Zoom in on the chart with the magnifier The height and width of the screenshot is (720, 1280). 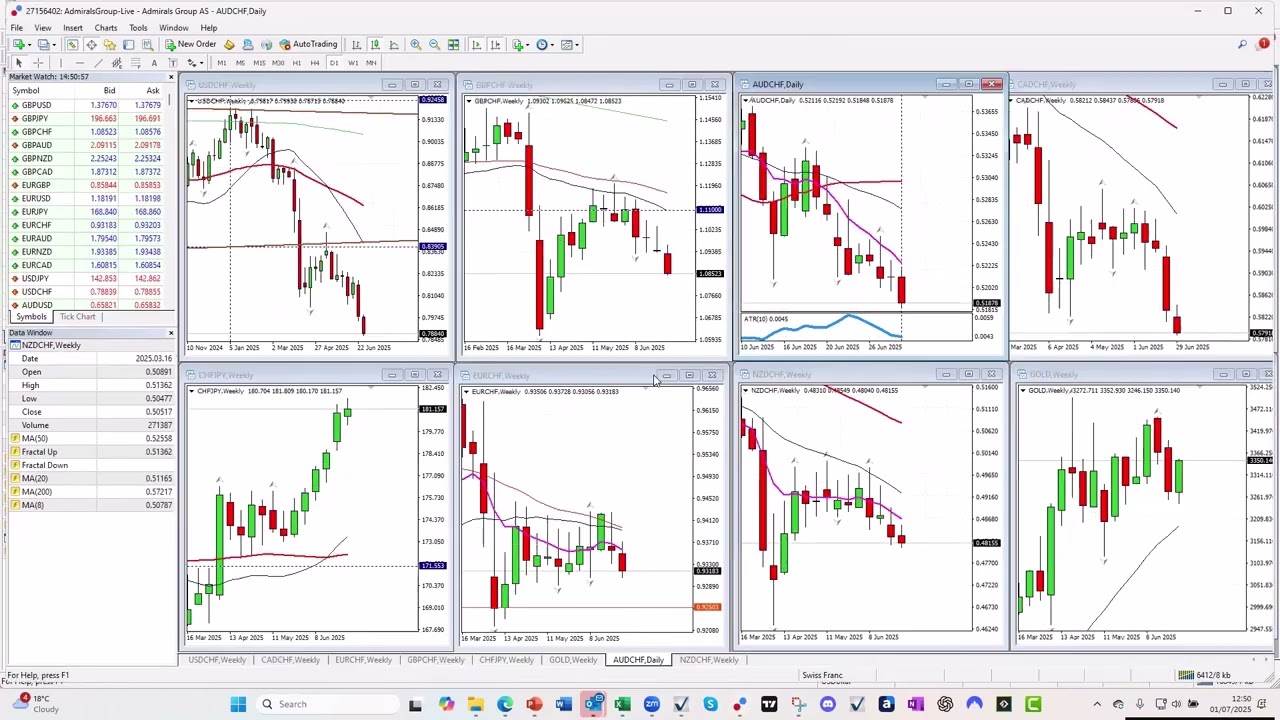(416, 44)
